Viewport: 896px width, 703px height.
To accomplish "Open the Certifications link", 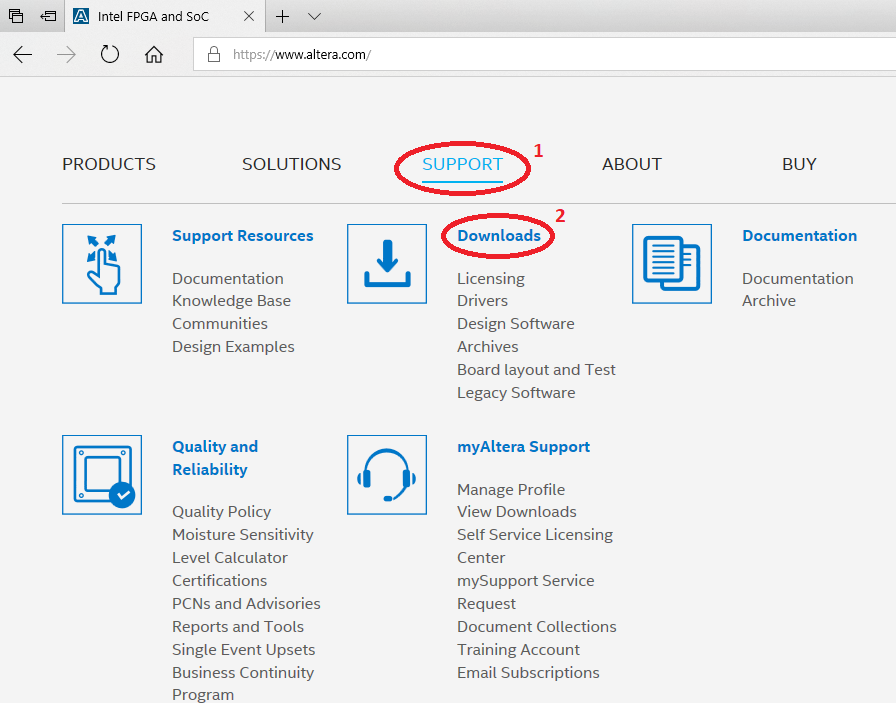I will 219,581.
